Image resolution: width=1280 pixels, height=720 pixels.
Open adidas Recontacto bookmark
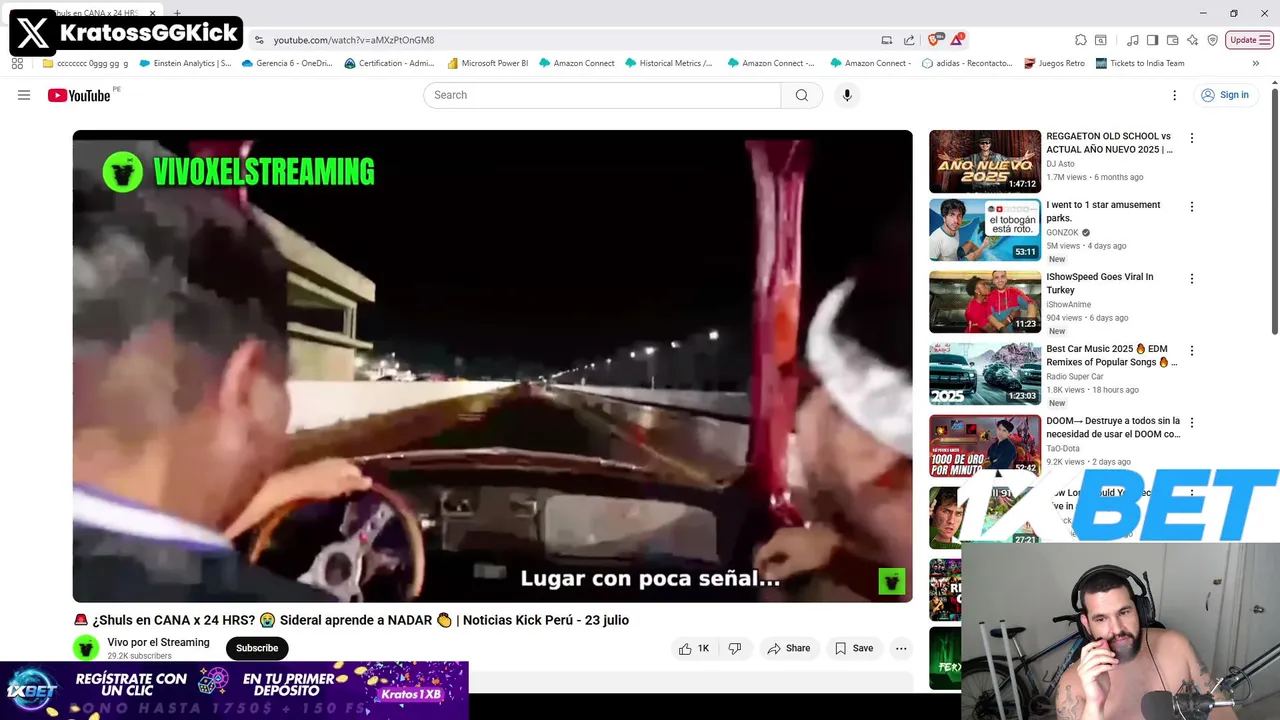pos(967,63)
